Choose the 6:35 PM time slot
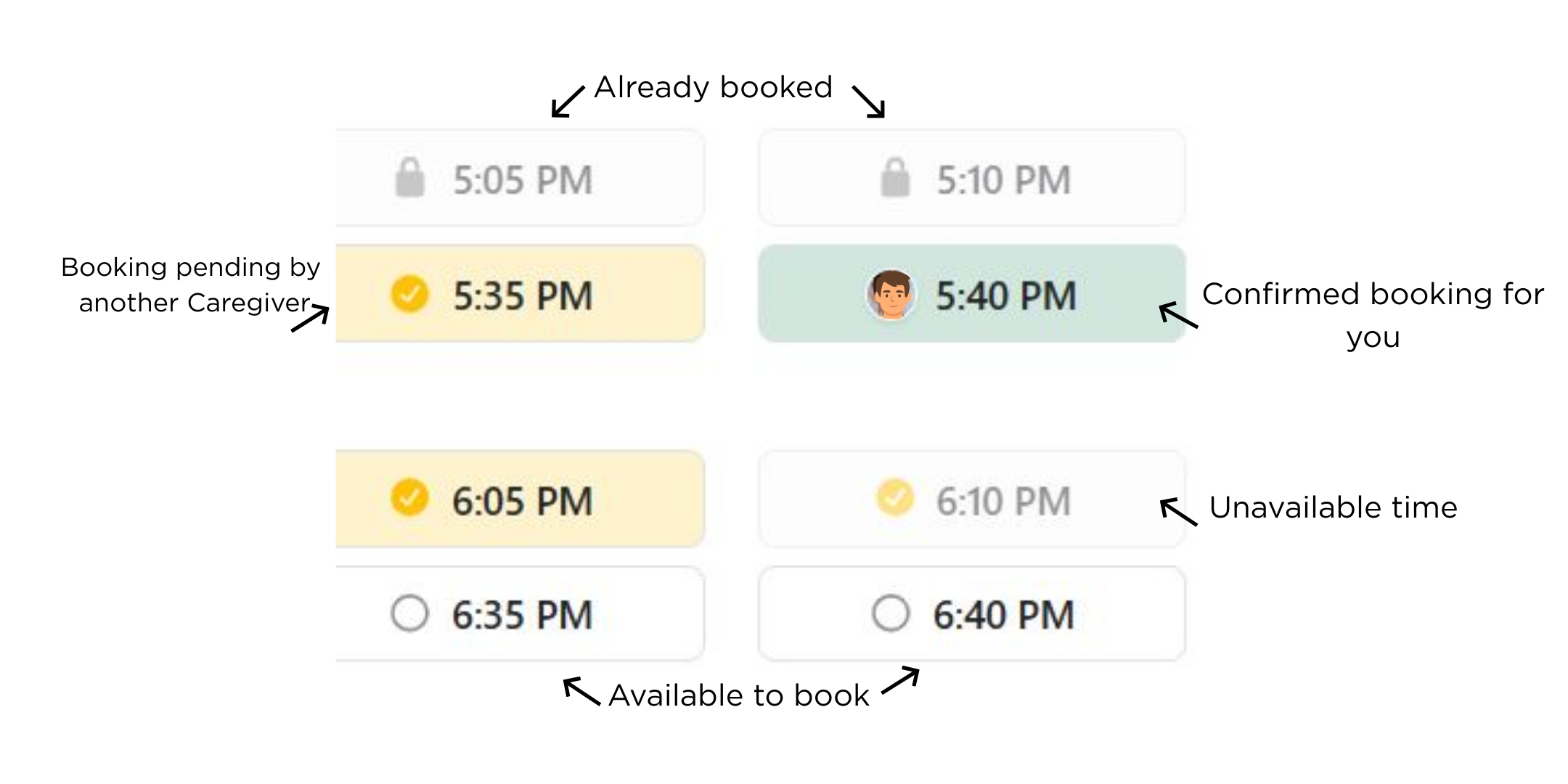Viewport: 1568px width, 784px height. [x=520, y=614]
